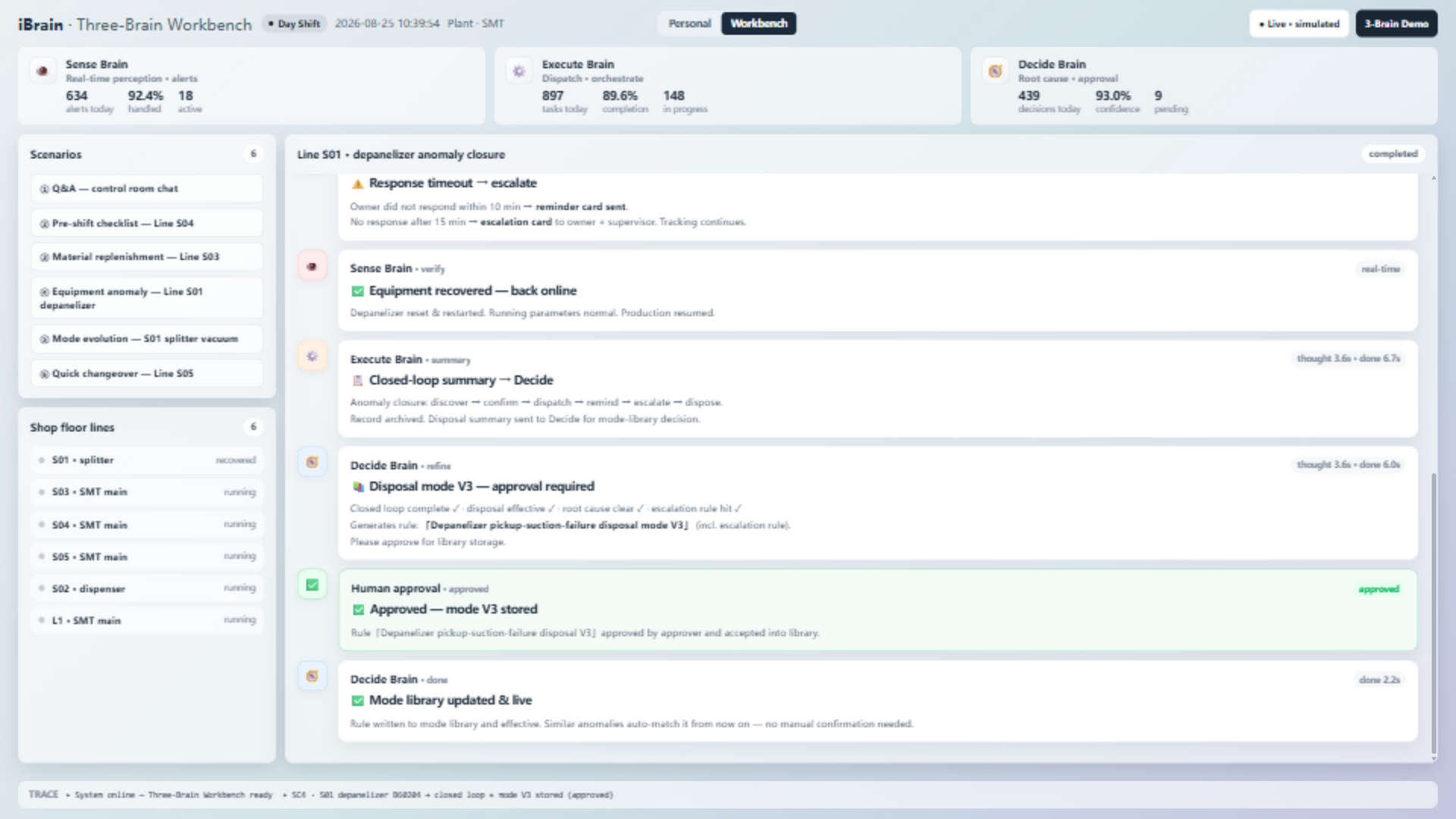Viewport: 1456px width, 819px height.
Task: Click the icon beside Disposal mode V3
Action: click(x=357, y=487)
